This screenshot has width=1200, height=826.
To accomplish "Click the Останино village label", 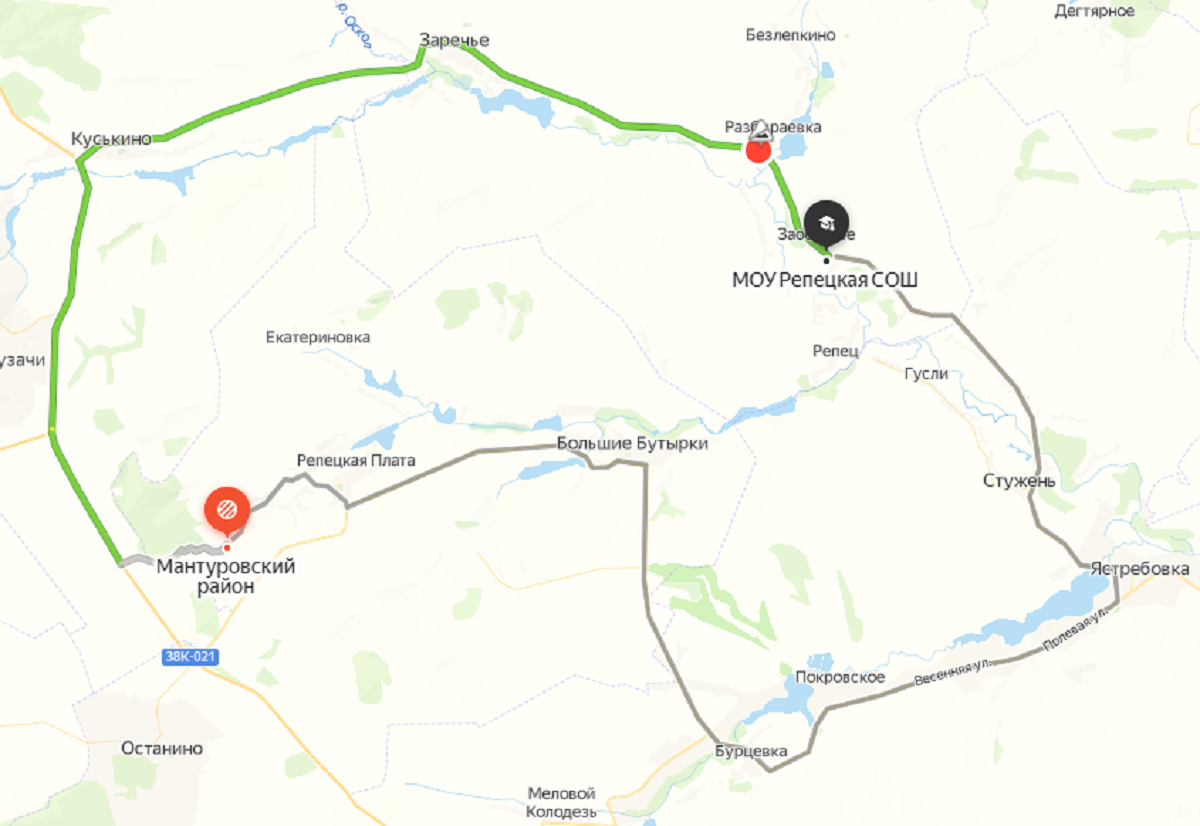I will tap(162, 748).
